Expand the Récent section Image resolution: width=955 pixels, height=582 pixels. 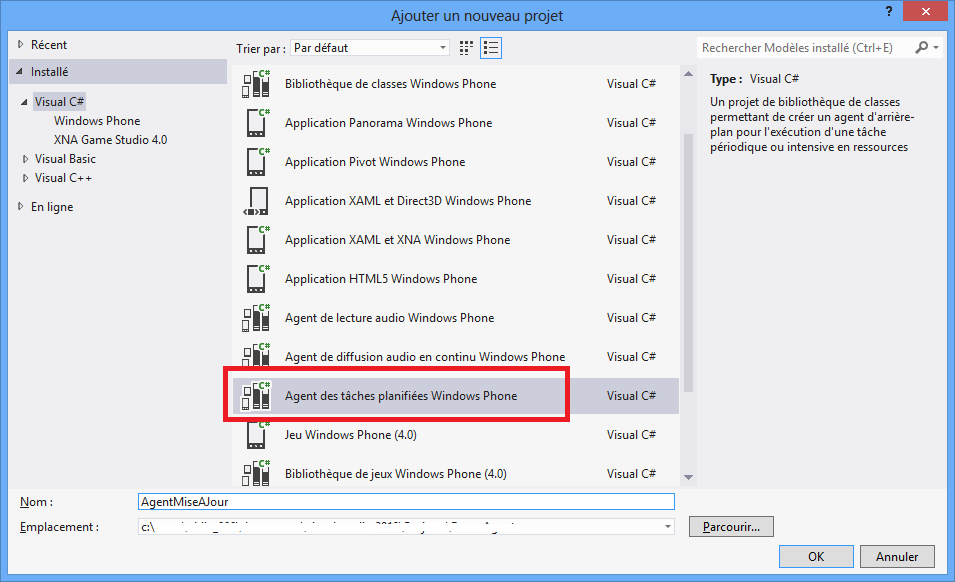click(21, 44)
